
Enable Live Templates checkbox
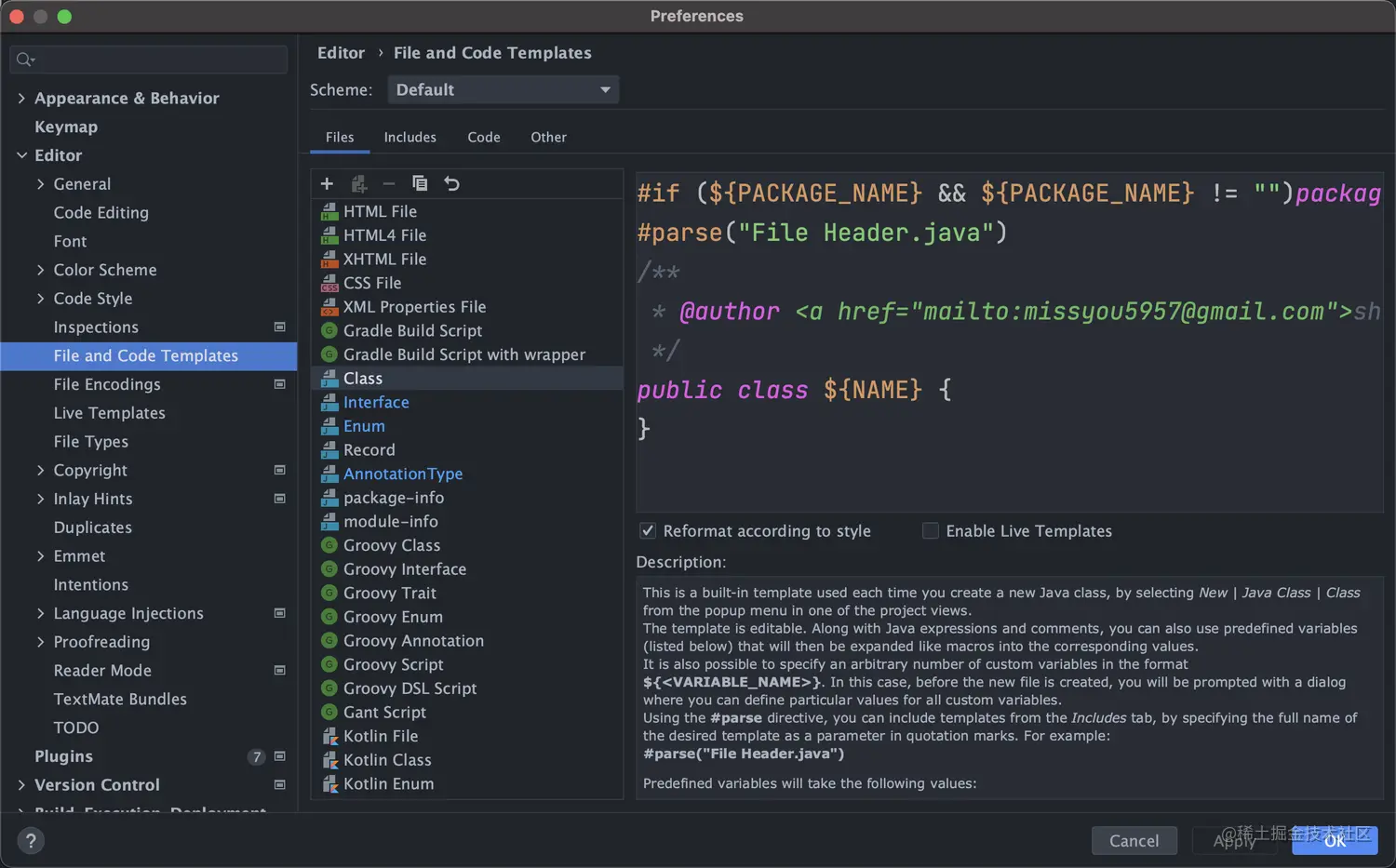(x=930, y=531)
